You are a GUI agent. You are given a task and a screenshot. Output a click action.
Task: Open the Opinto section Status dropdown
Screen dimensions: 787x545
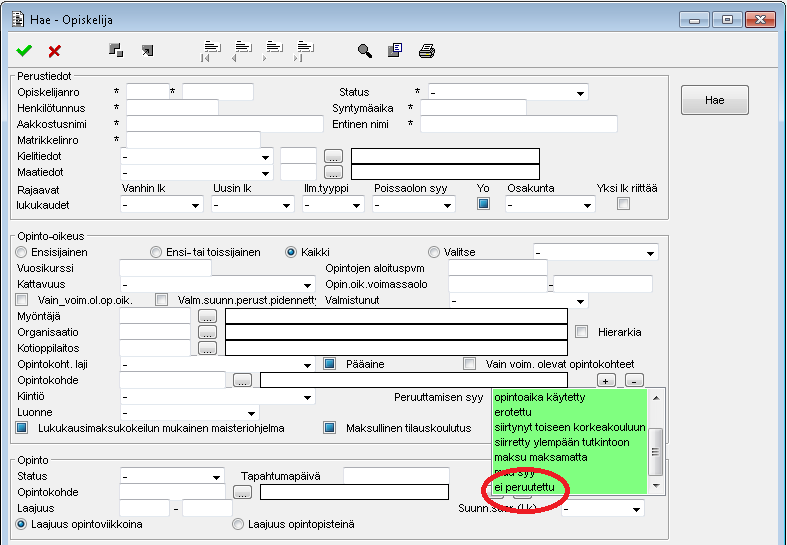click(172, 476)
